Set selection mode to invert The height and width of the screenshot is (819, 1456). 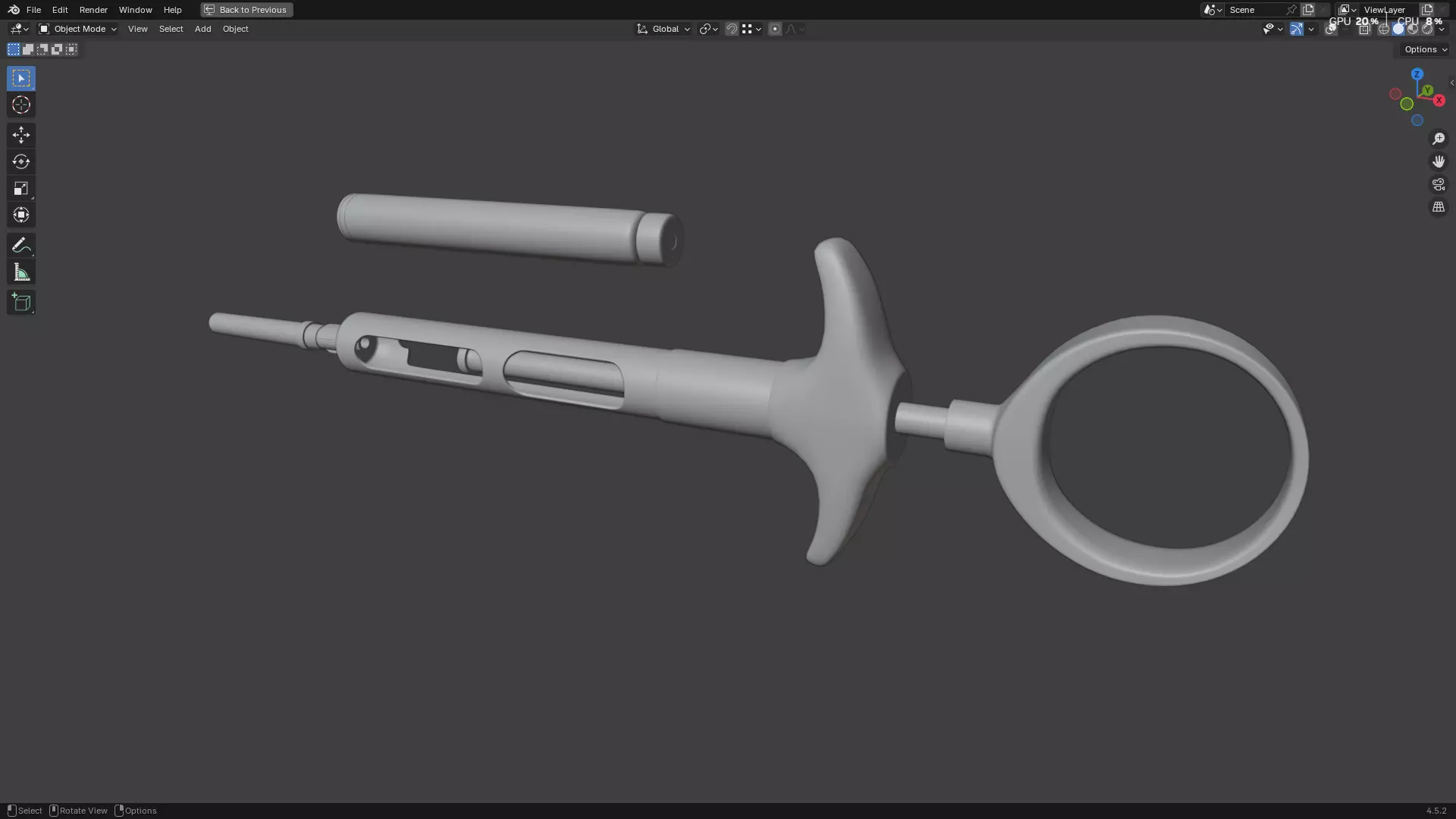pyautogui.click(x=57, y=49)
